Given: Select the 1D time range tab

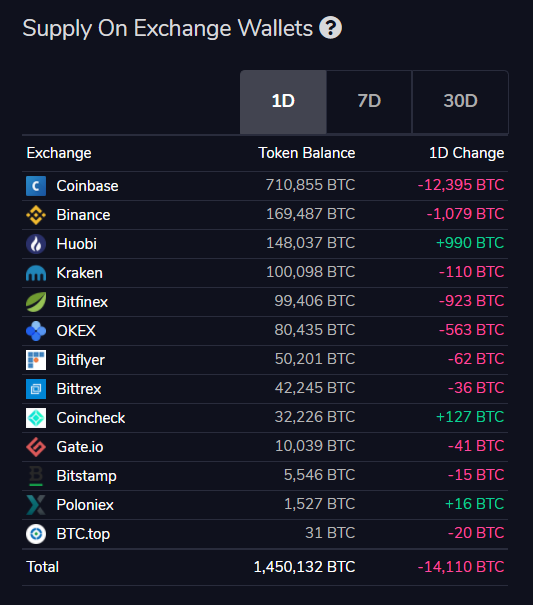Looking at the screenshot, I should pyautogui.click(x=283, y=102).
